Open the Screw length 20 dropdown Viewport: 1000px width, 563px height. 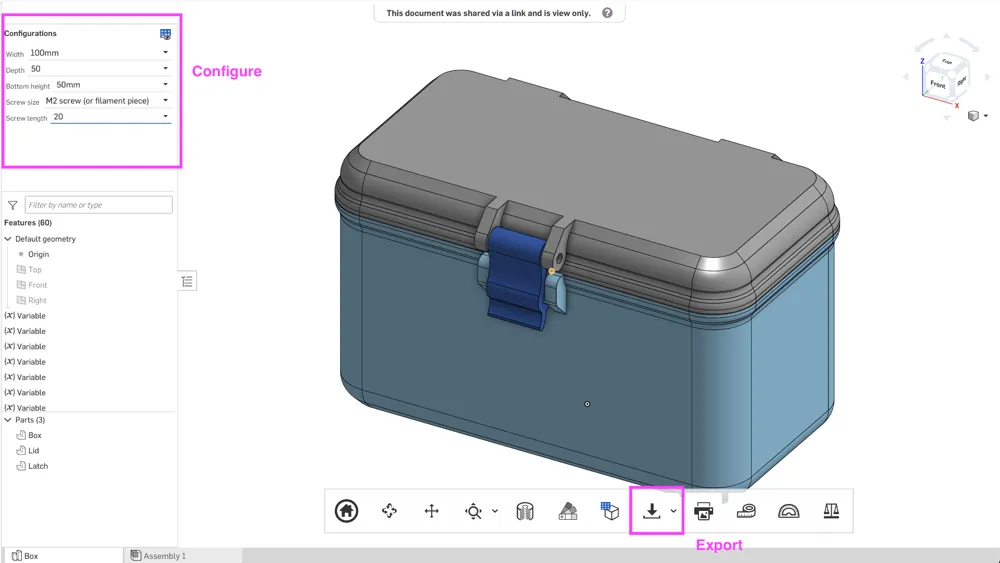click(x=111, y=117)
